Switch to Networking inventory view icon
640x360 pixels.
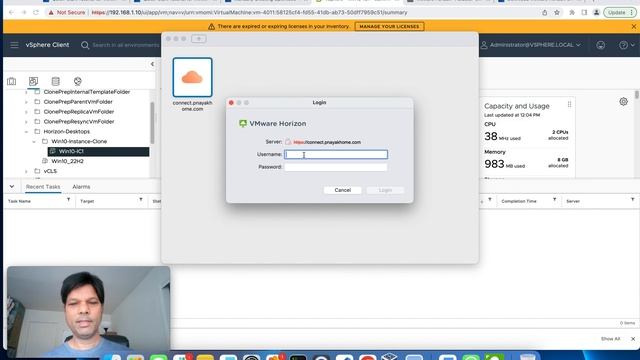[78, 81]
